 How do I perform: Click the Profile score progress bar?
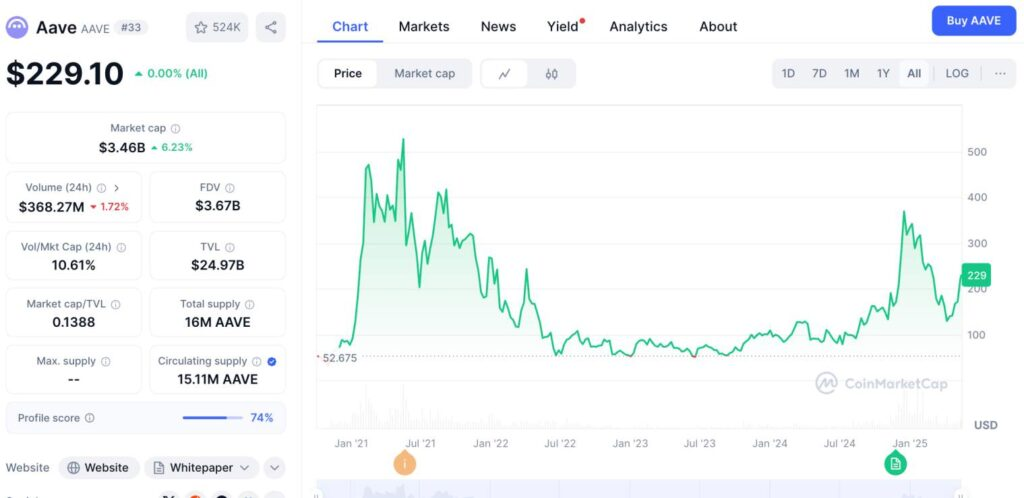212,418
